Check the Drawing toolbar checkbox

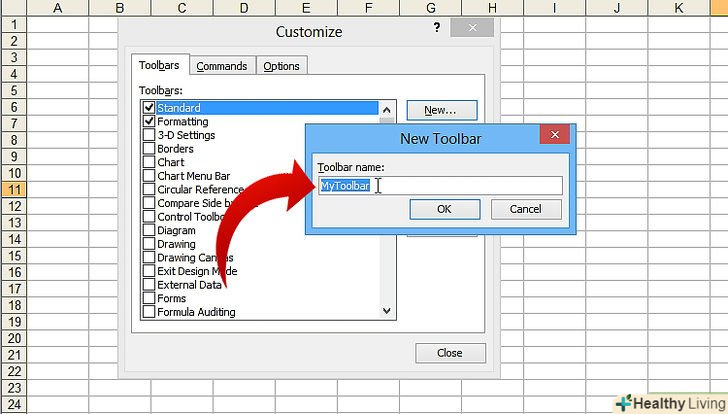coord(149,244)
